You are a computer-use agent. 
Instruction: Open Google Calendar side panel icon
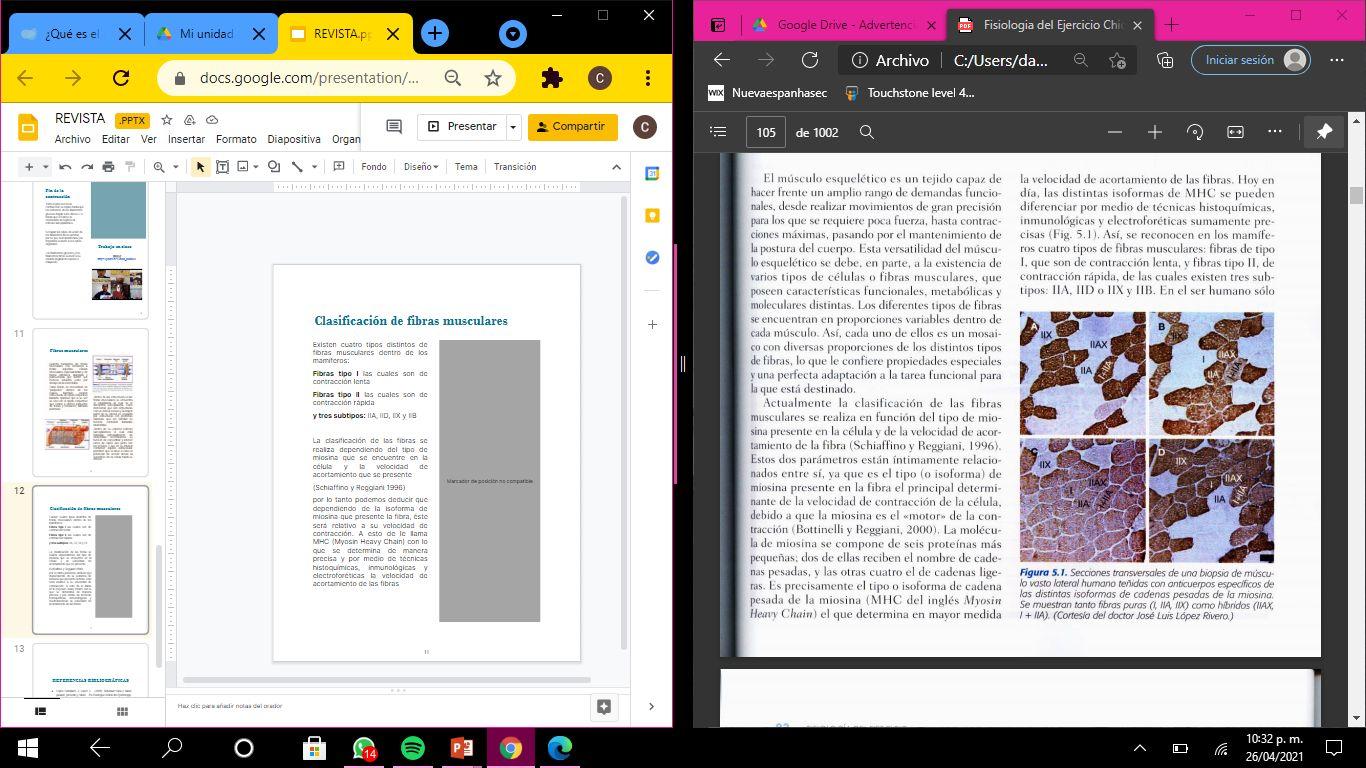coord(652,174)
